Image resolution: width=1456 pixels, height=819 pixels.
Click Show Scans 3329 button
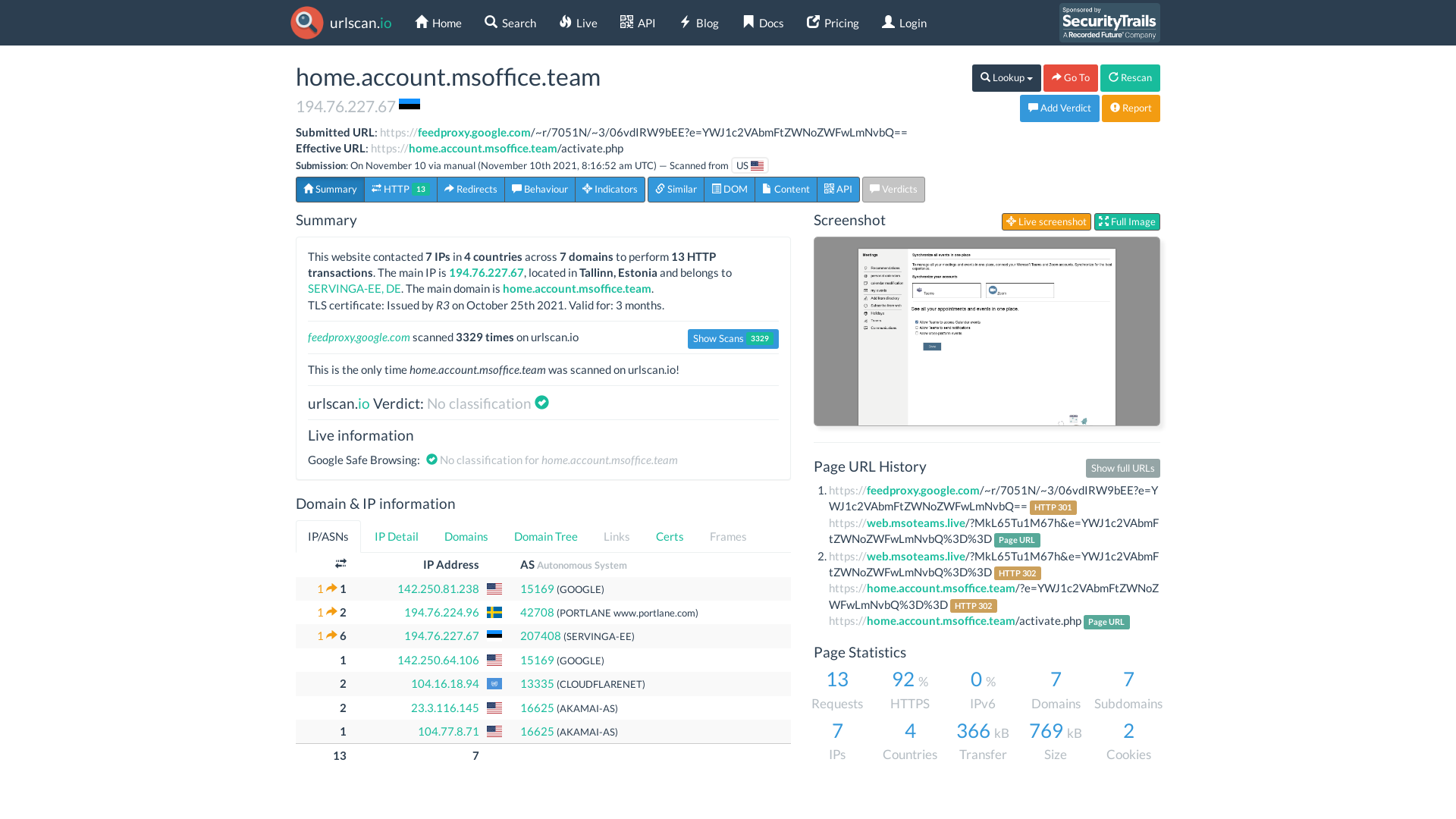(x=733, y=339)
